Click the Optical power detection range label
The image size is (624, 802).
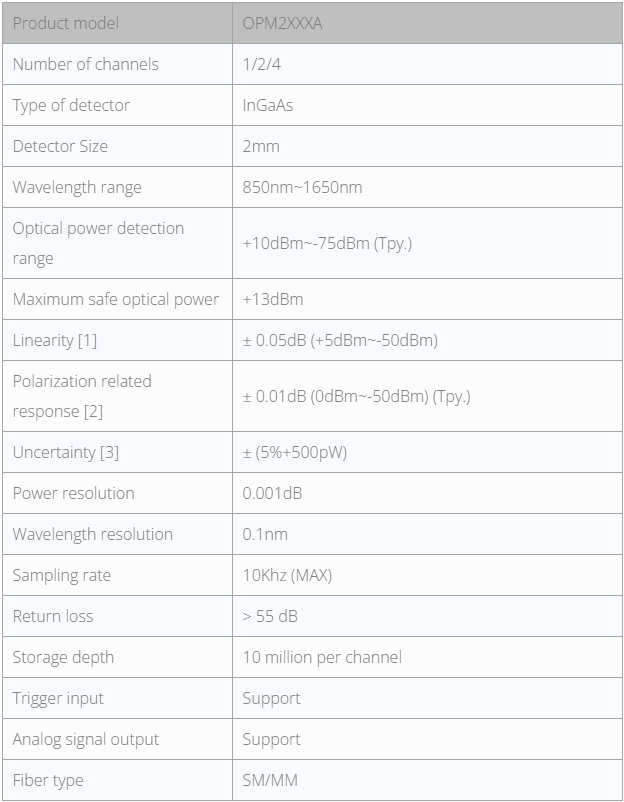pos(98,243)
